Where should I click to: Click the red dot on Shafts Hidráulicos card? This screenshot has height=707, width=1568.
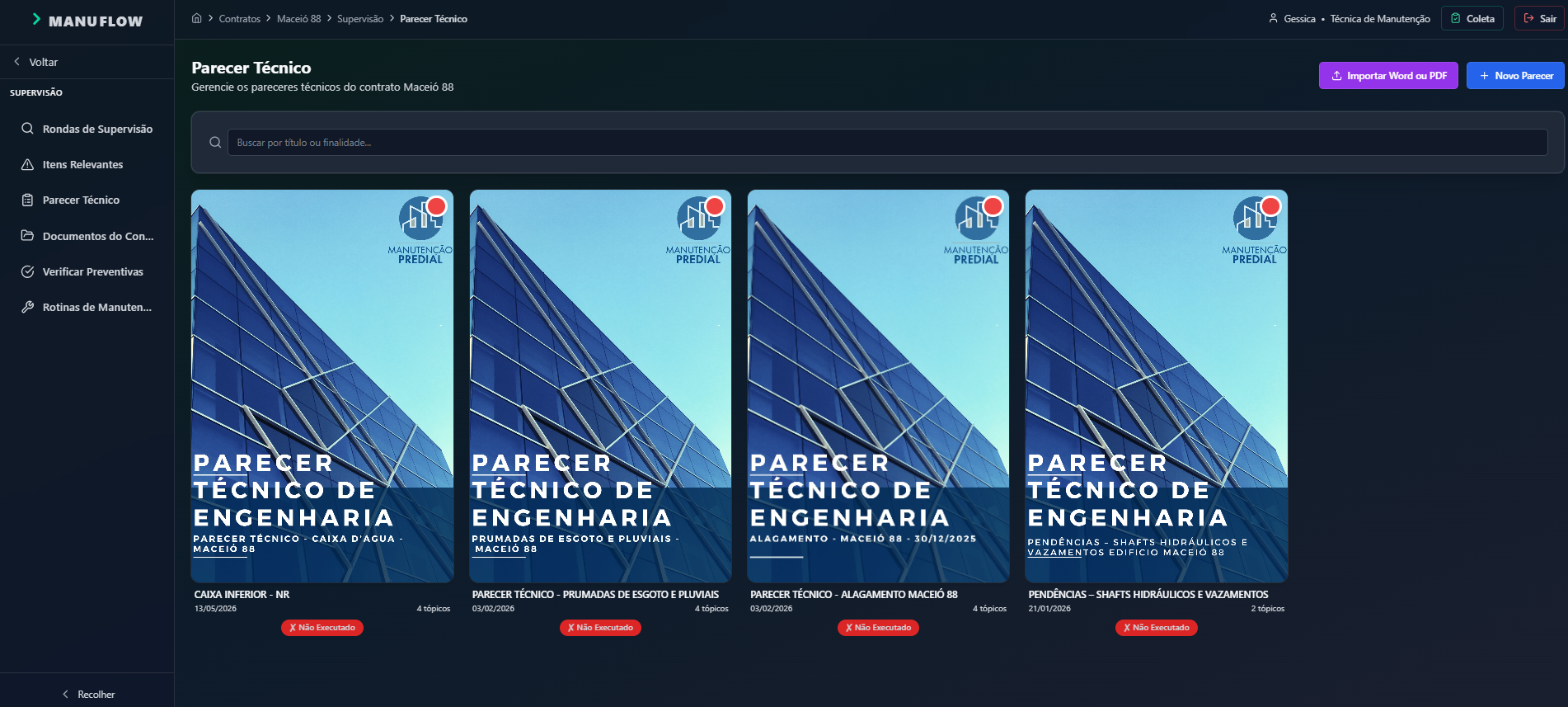(1271, 206)
